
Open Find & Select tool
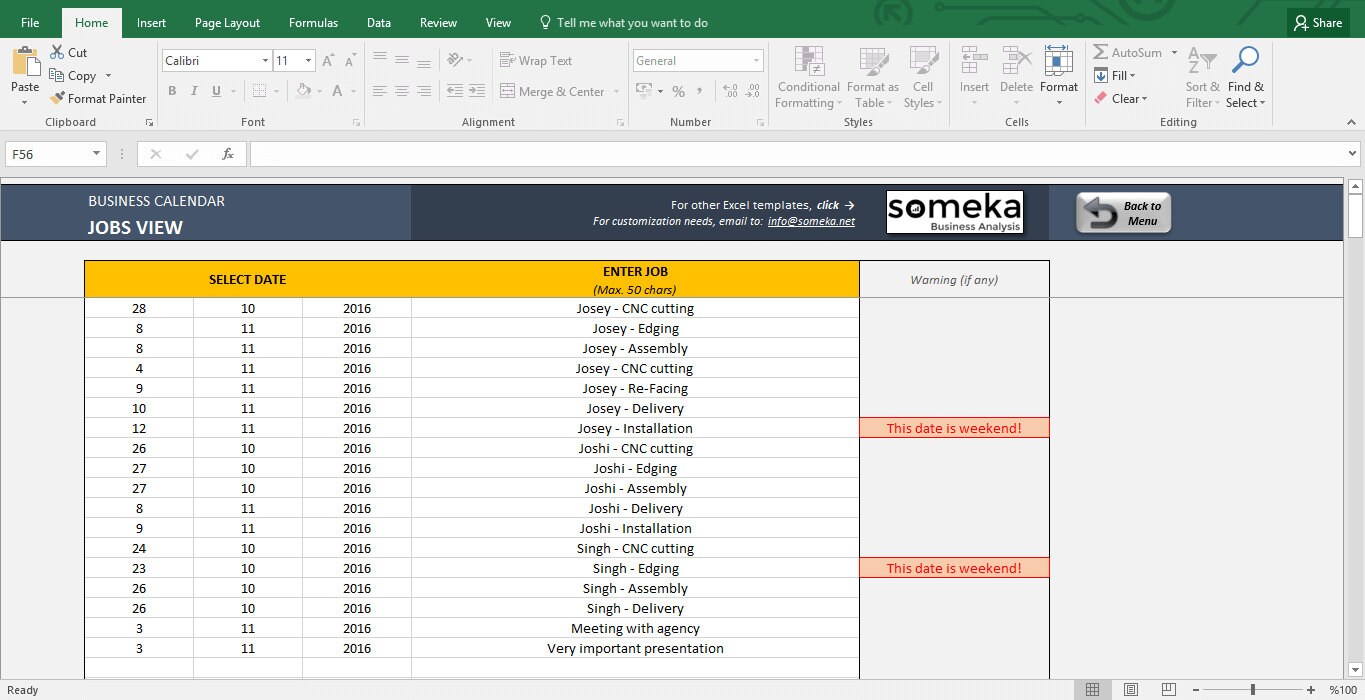1245,77
